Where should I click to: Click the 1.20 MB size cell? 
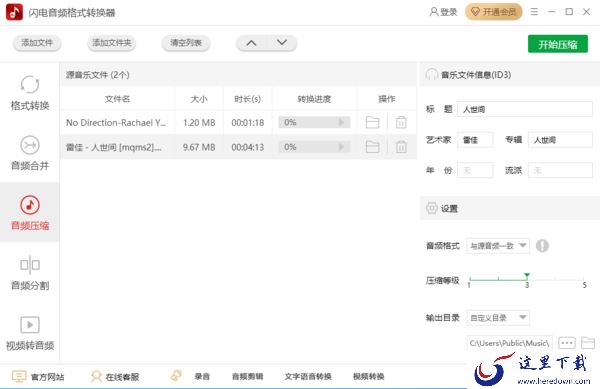[199, 123]
